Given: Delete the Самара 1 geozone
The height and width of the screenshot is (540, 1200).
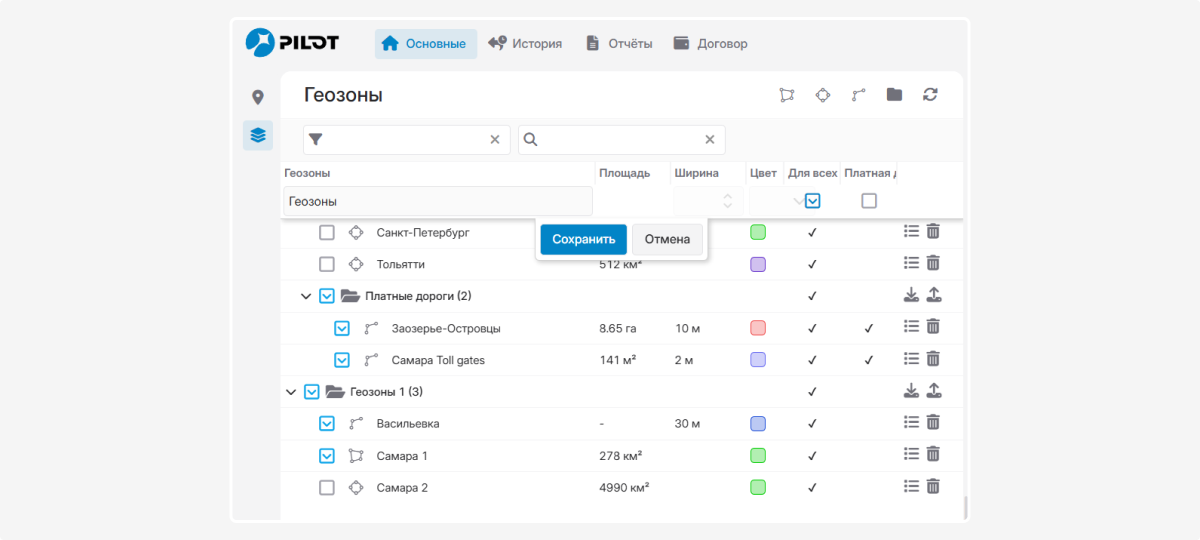Looking at the screenshot, I should [933, 455].
